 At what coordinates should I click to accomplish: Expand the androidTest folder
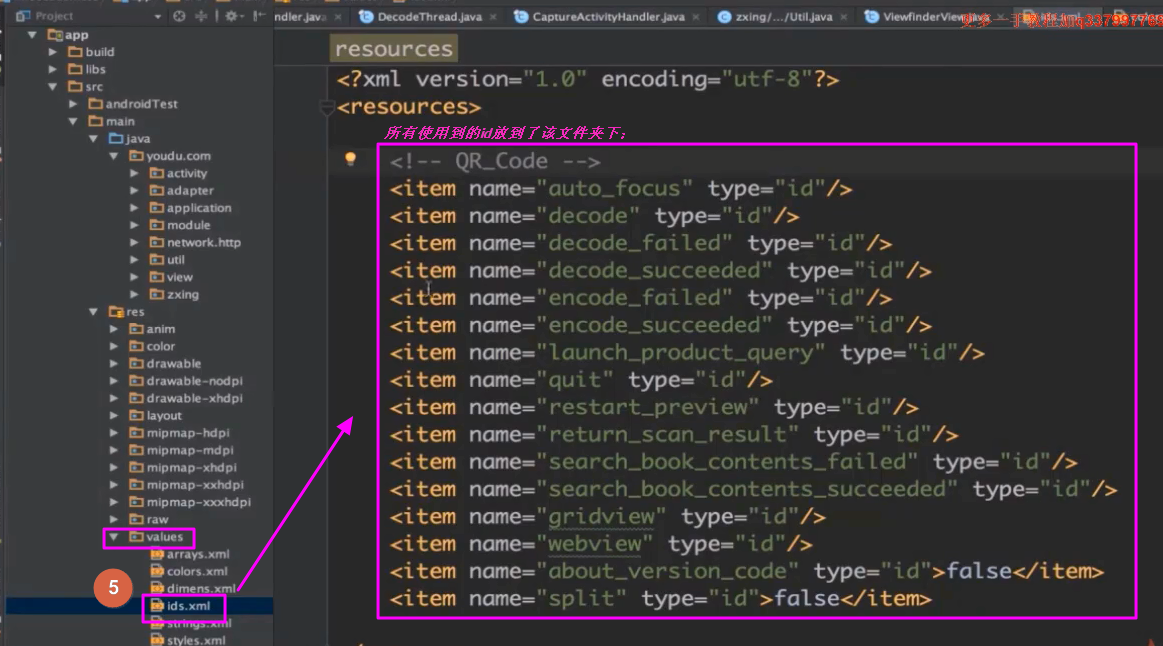pos(74,104)
